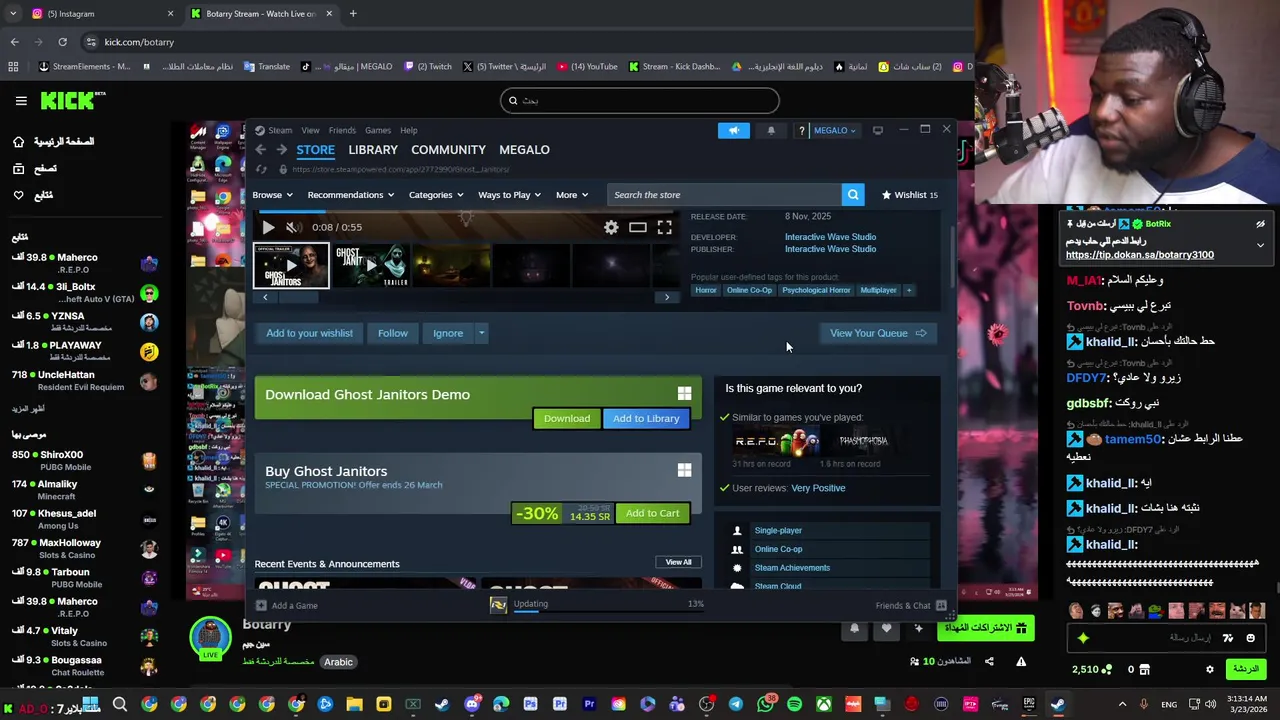1280x720 pixels.
Task: Toggle trailer theater mode
Action: point(638,228)
